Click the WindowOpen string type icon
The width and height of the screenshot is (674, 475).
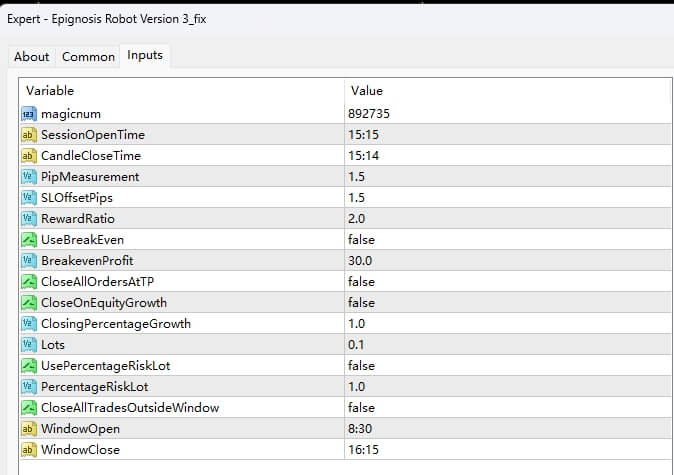pyautogui.click(x=28, y=429)
